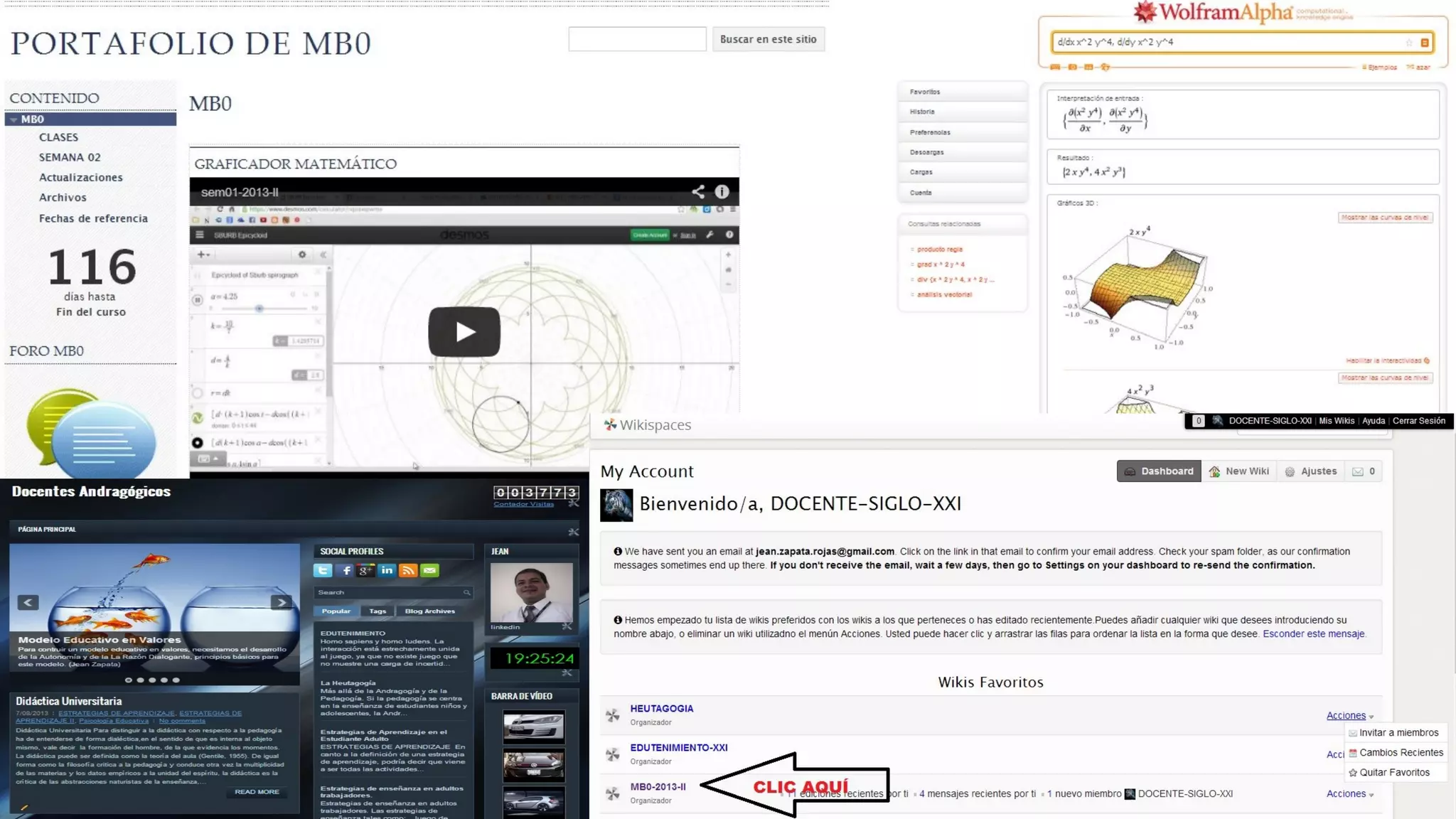1456x819 pixels.
Task: Click Esconder este mensaje link
Action: tap(1313, 633)
